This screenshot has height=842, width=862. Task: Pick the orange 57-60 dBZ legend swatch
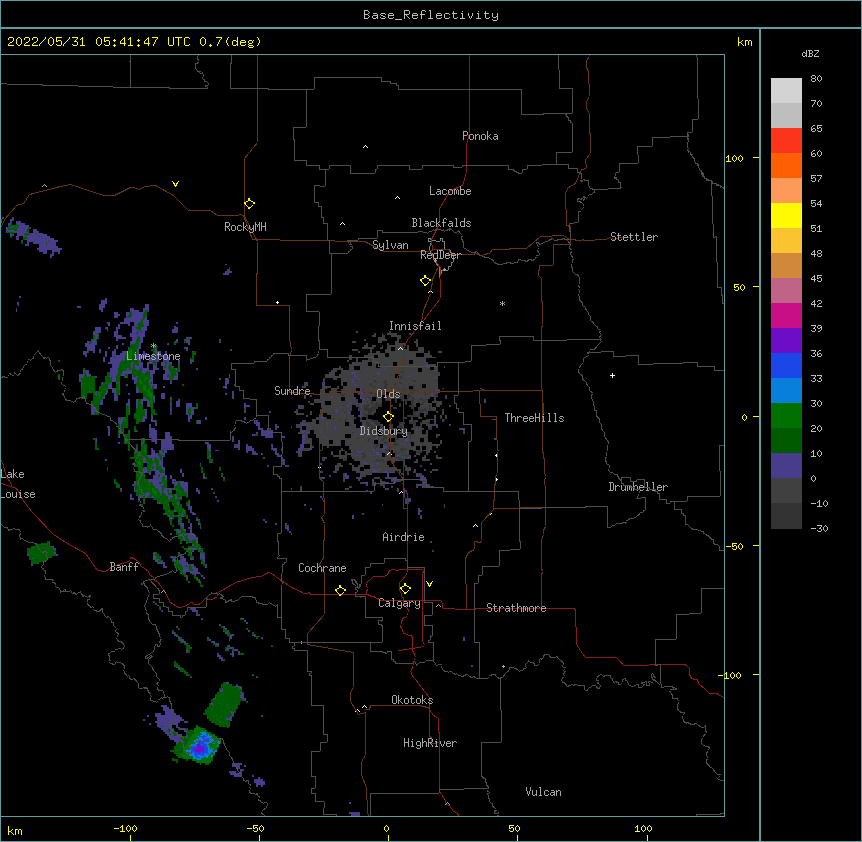[786, 165]
